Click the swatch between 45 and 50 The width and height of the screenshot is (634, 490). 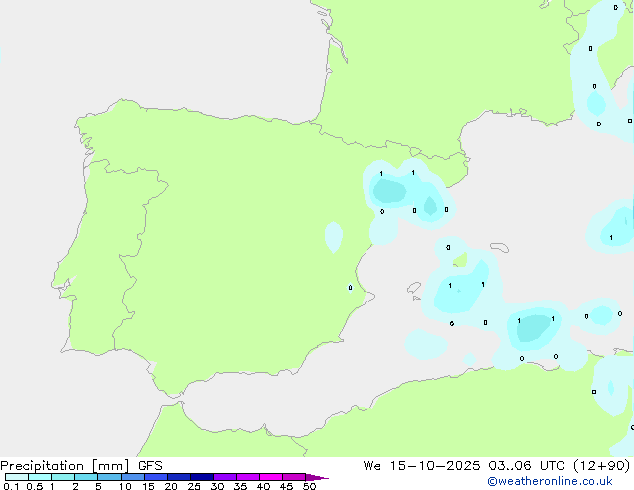coord(294,477)
